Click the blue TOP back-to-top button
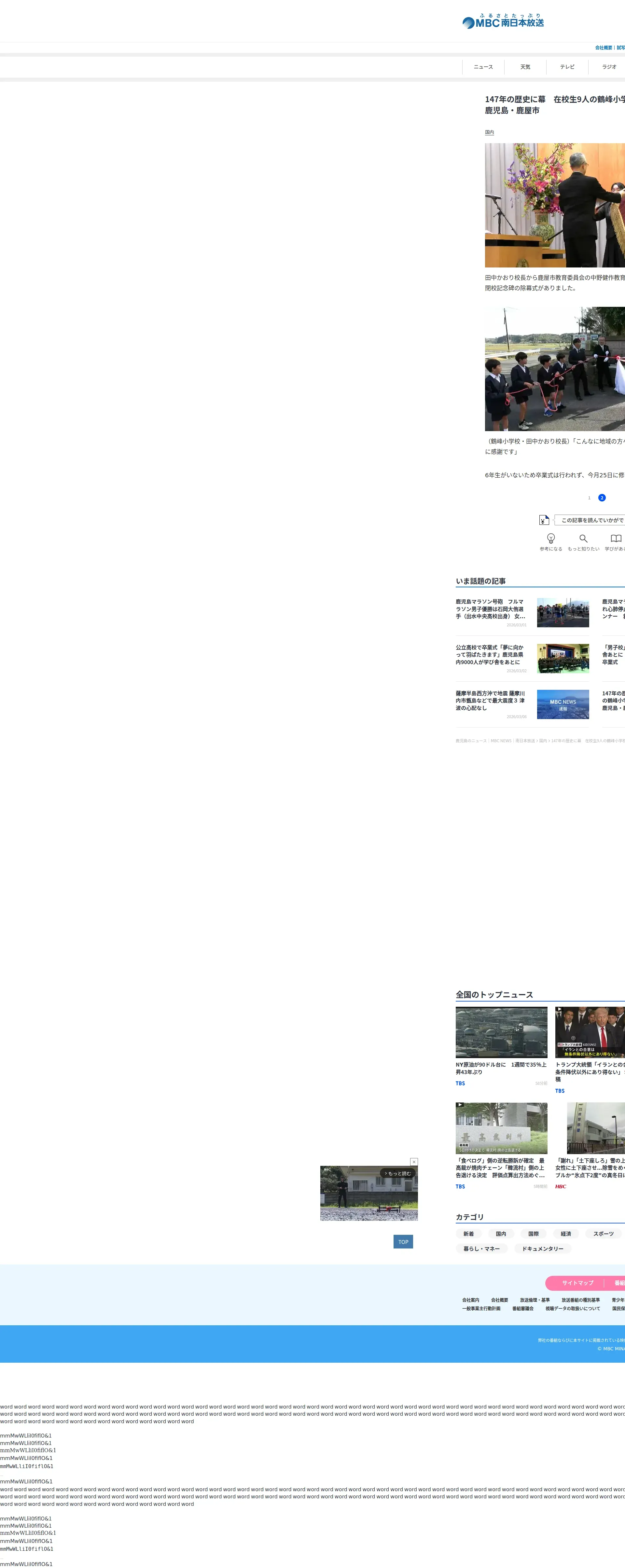This screenshot has height=1568, width=625. (x=403, y=1242)
